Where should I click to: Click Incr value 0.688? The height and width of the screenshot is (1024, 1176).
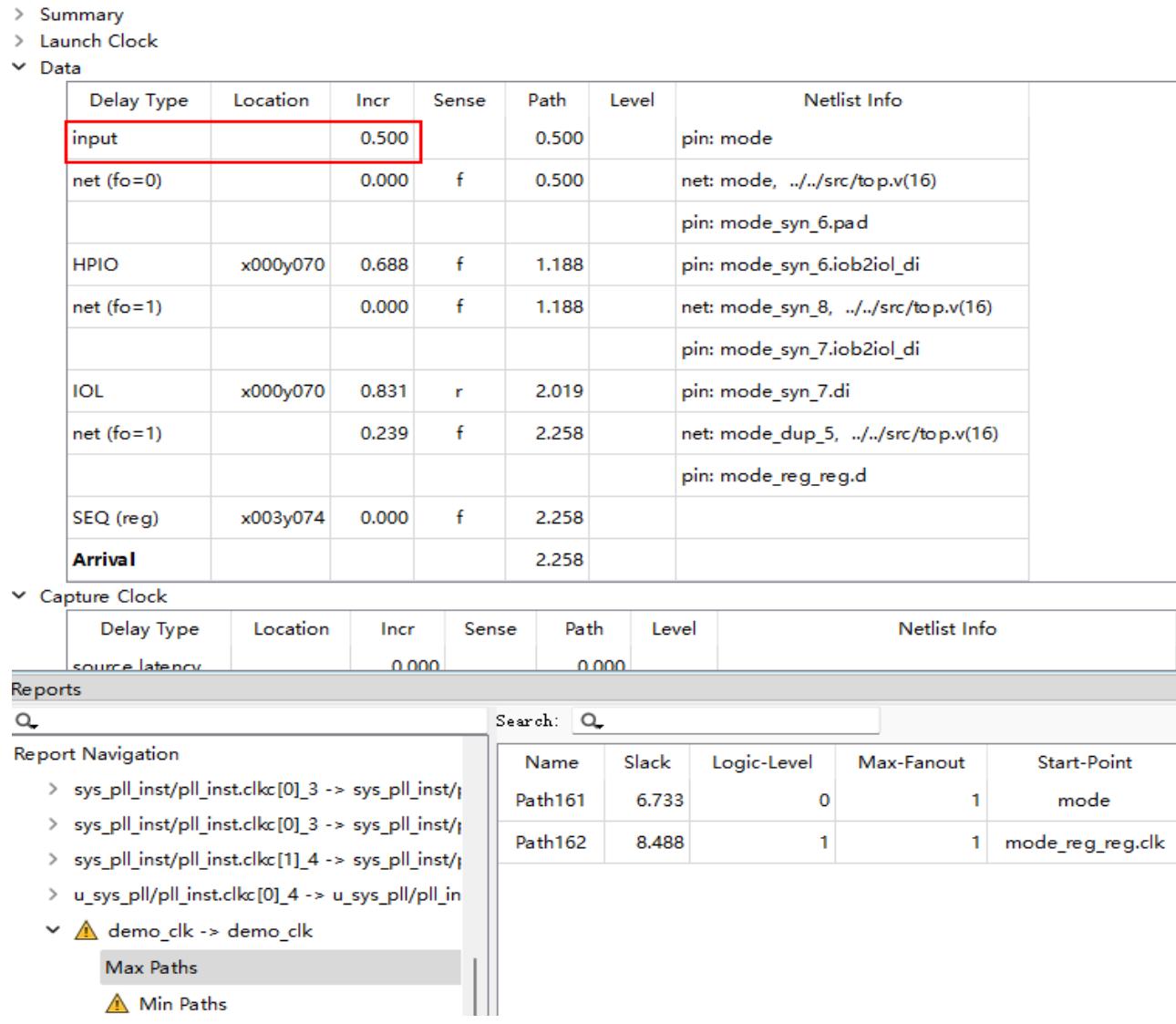[x=384, y=264]
